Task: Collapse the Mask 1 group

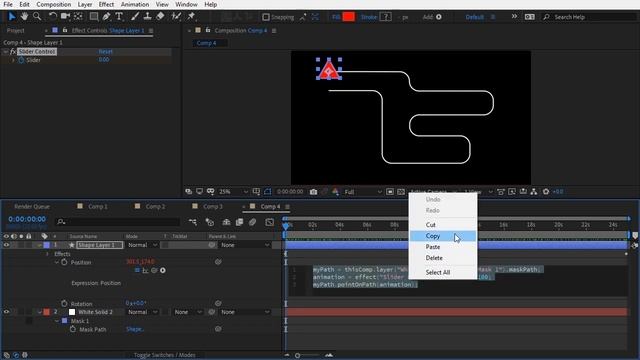Action: coord(57,321)
